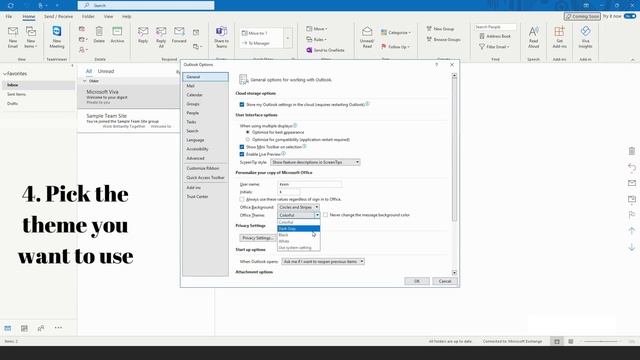
Task: Select Black theme option
Action: tap(298, 235)
